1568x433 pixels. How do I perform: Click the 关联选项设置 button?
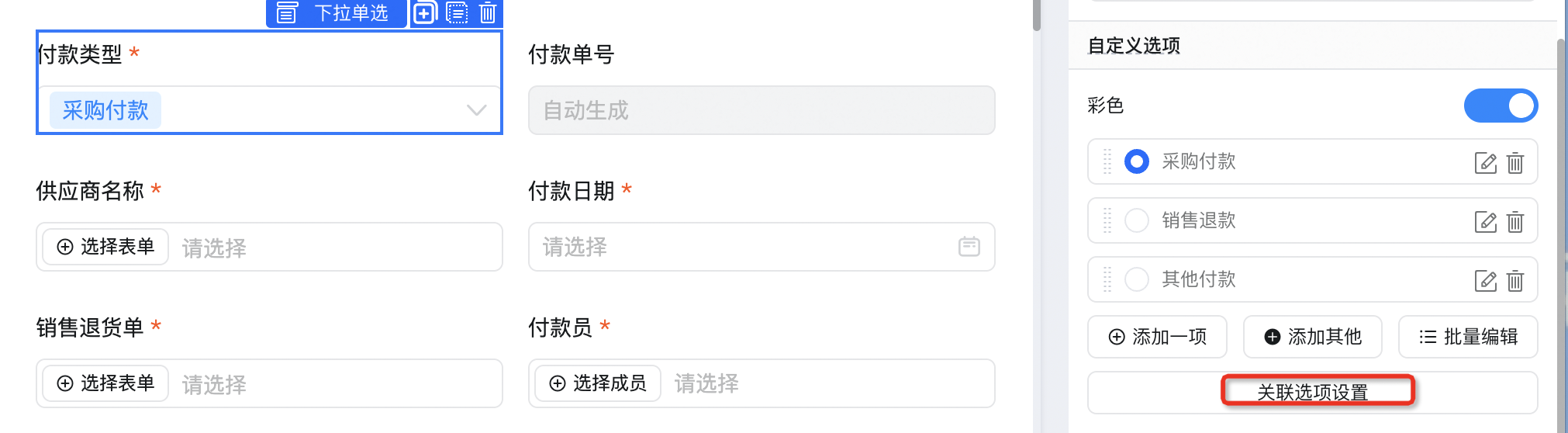point(1312,392)
